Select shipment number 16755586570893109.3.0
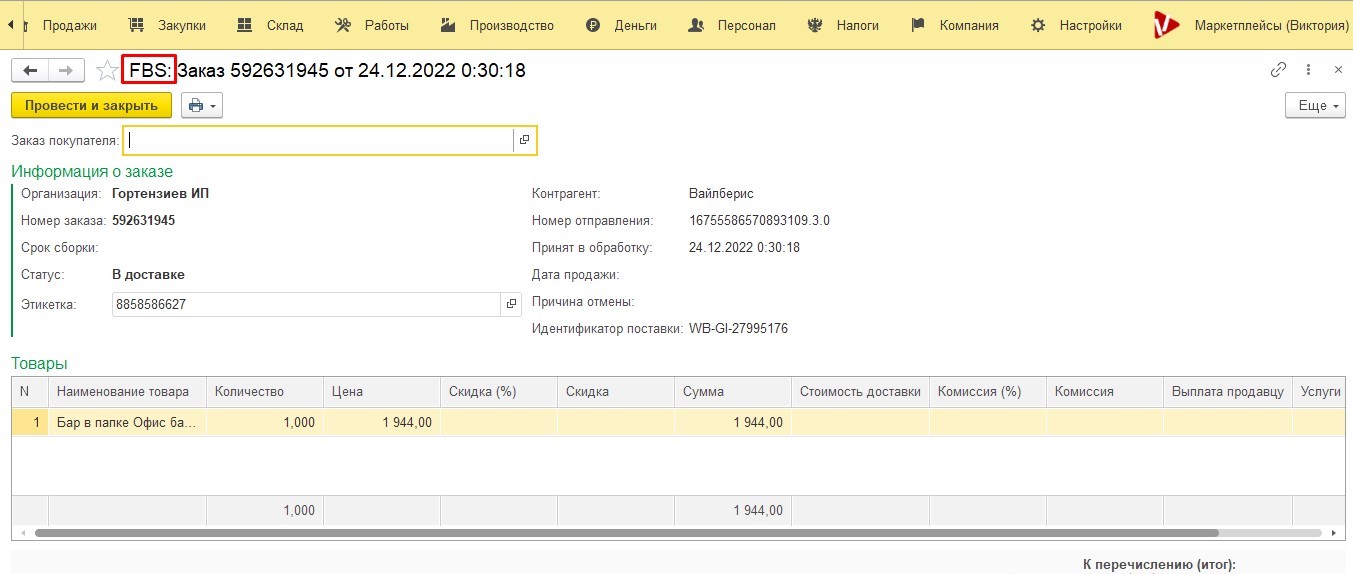 coord(760,221)
